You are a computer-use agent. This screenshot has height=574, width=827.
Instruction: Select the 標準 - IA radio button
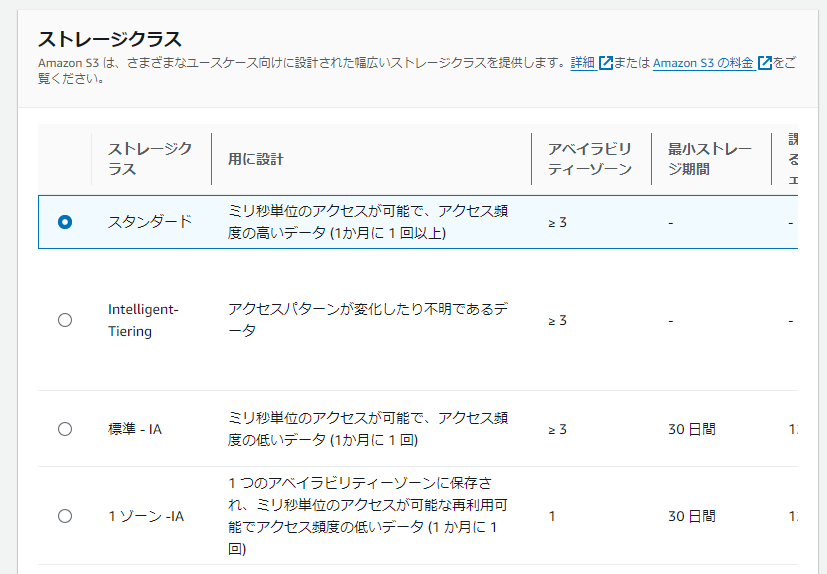(65, 429)
